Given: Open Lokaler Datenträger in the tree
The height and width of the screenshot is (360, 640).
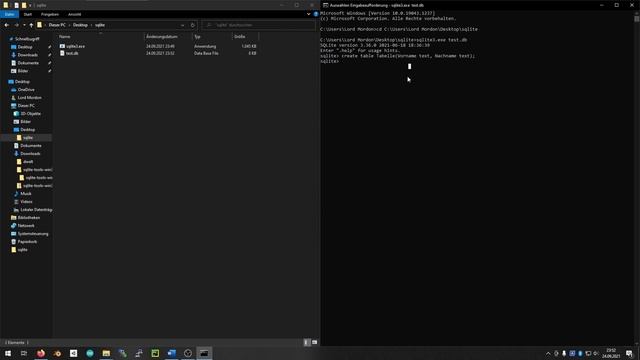Looking at the screenshot, I should [x=36, y=209].
